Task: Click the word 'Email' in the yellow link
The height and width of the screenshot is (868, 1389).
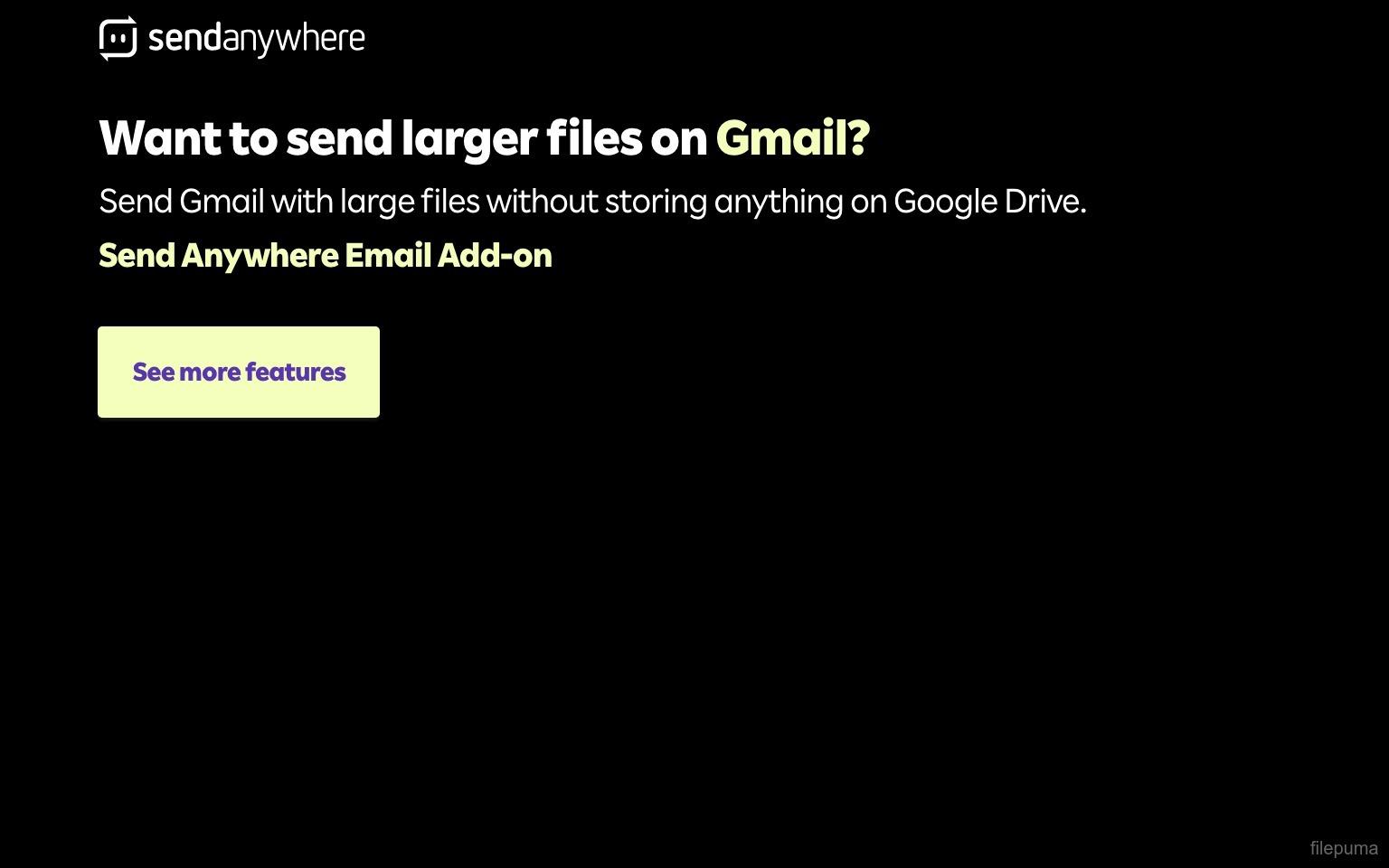Action: (388, 256)
